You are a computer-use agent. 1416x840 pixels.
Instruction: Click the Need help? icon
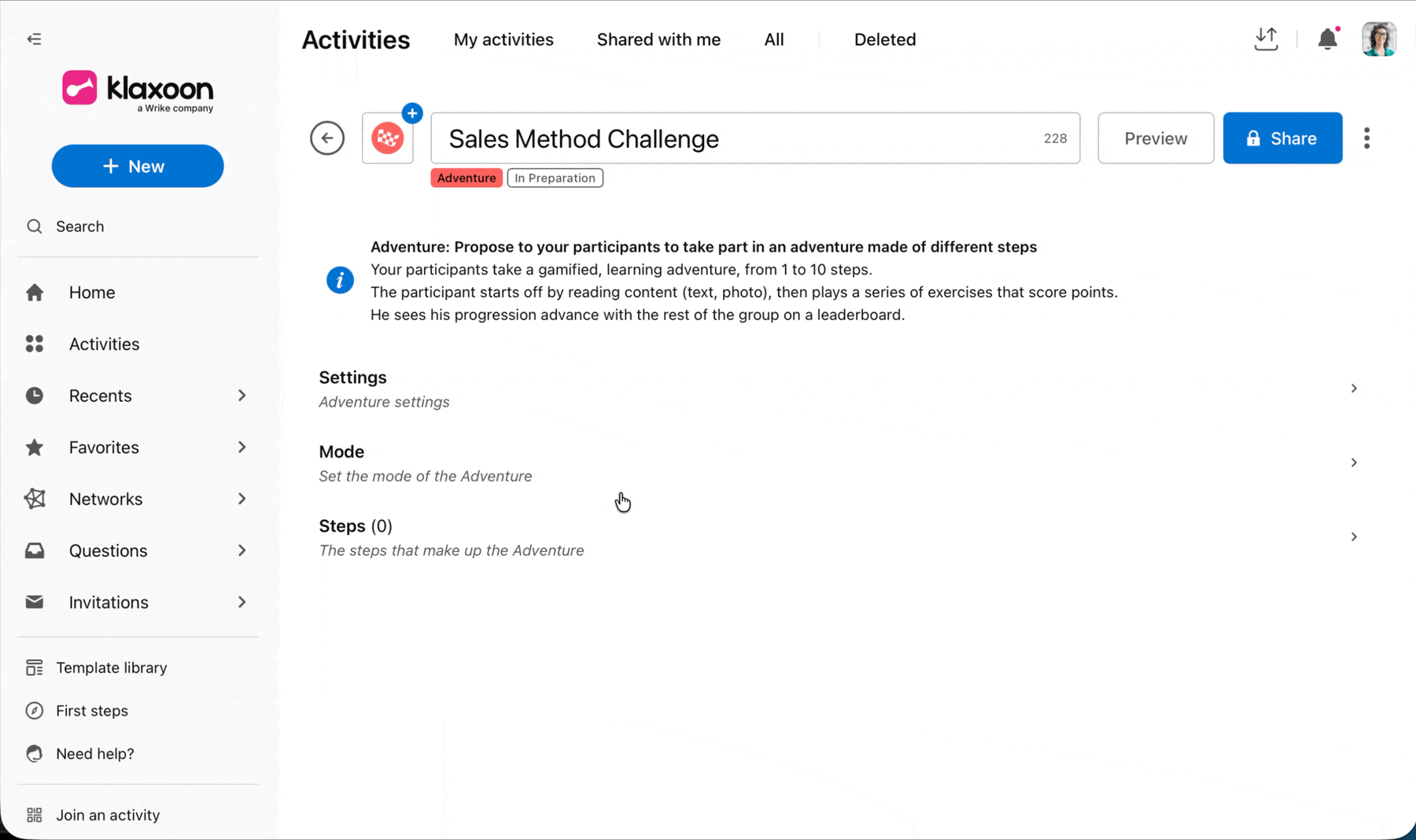pos(34,753)
